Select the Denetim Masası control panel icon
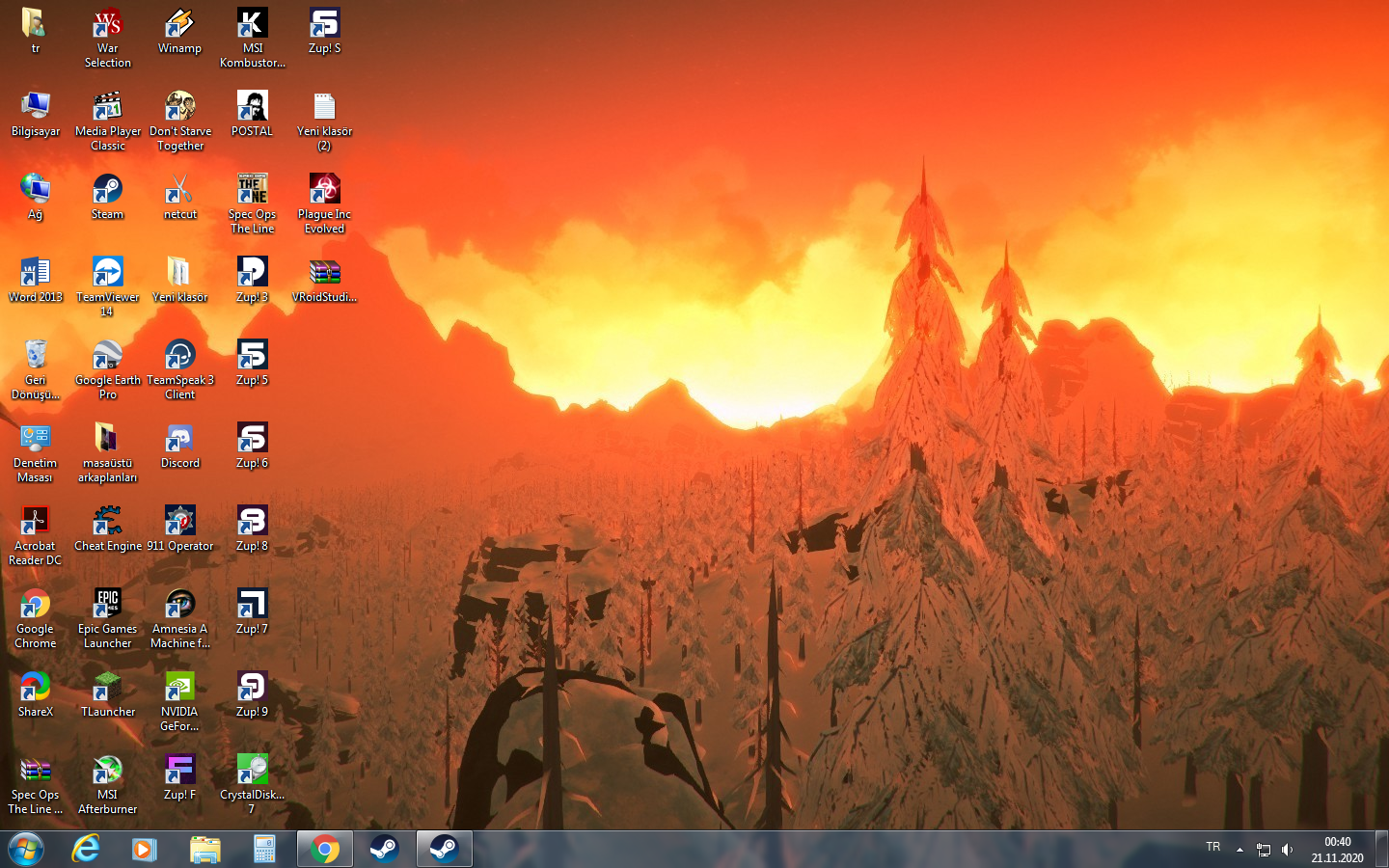 click(36, 453)
